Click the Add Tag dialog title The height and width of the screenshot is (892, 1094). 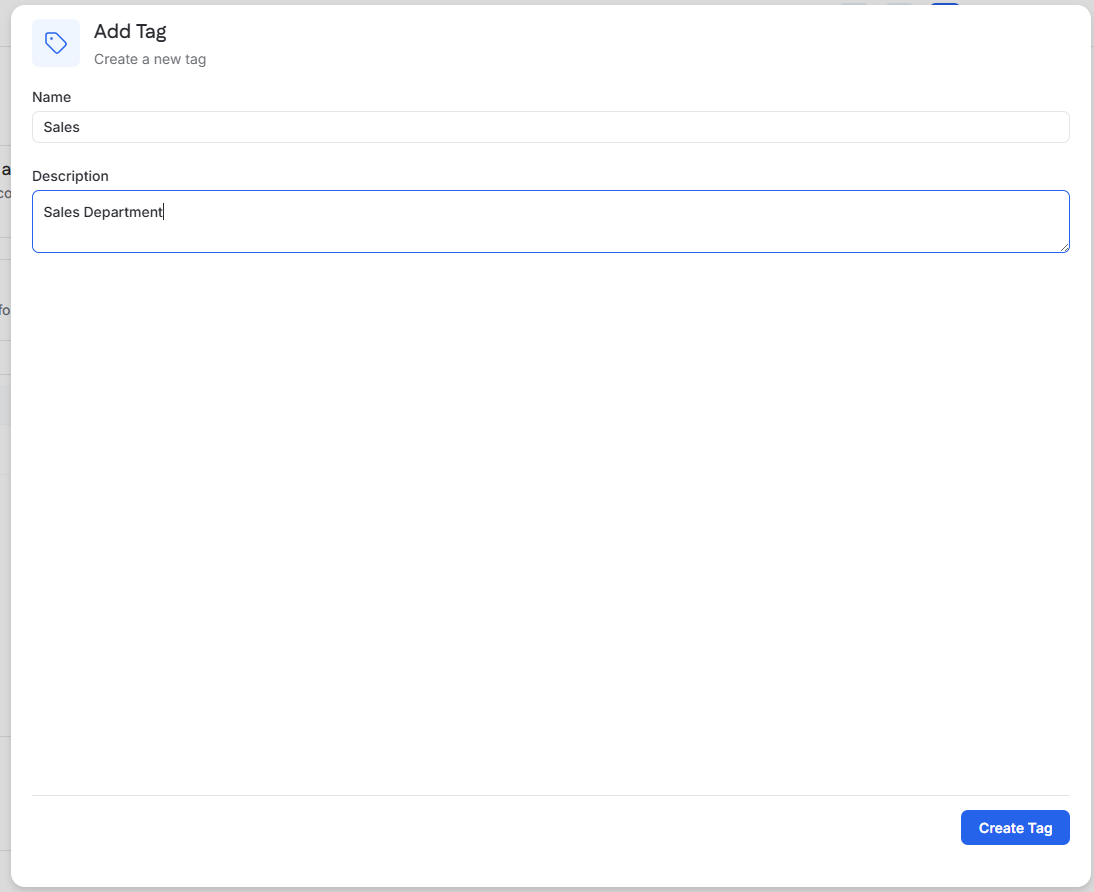tap(130, 31)
